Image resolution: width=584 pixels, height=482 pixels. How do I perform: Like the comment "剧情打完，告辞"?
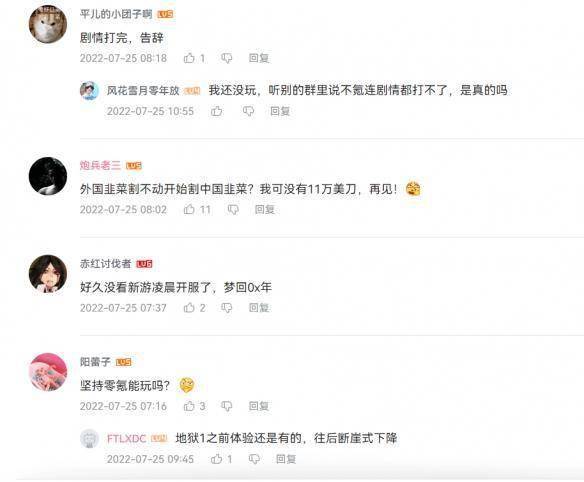(189, 58)
